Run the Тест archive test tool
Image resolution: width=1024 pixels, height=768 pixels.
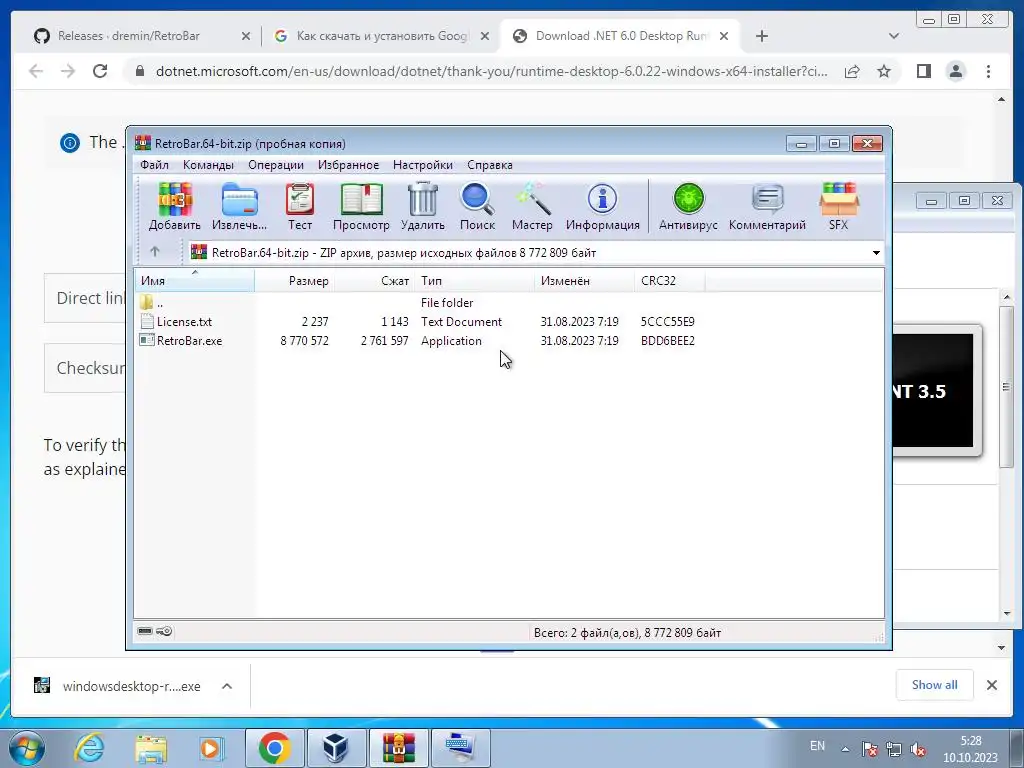point(300,207)
